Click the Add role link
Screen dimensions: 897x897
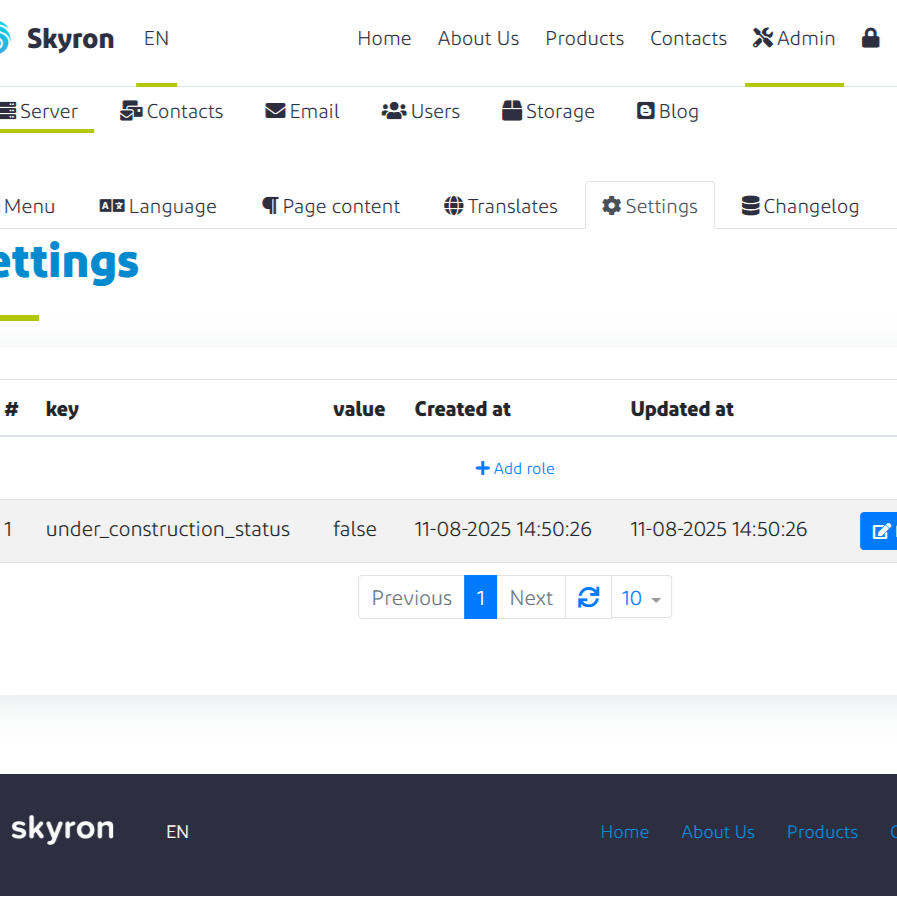[515, 468]
